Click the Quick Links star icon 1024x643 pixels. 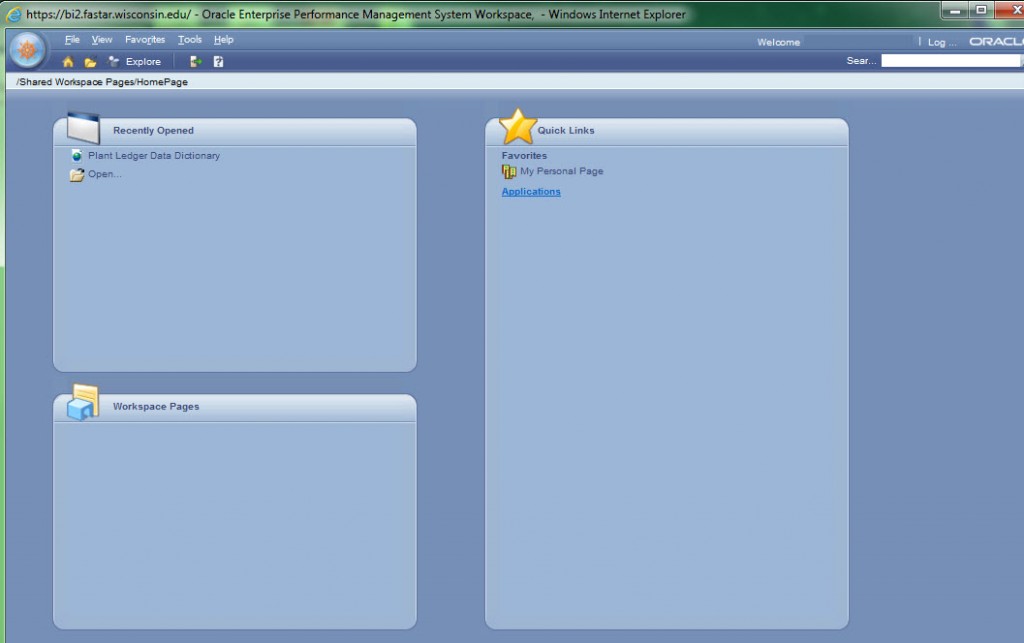pyautogui.click(x=518, y=127)
